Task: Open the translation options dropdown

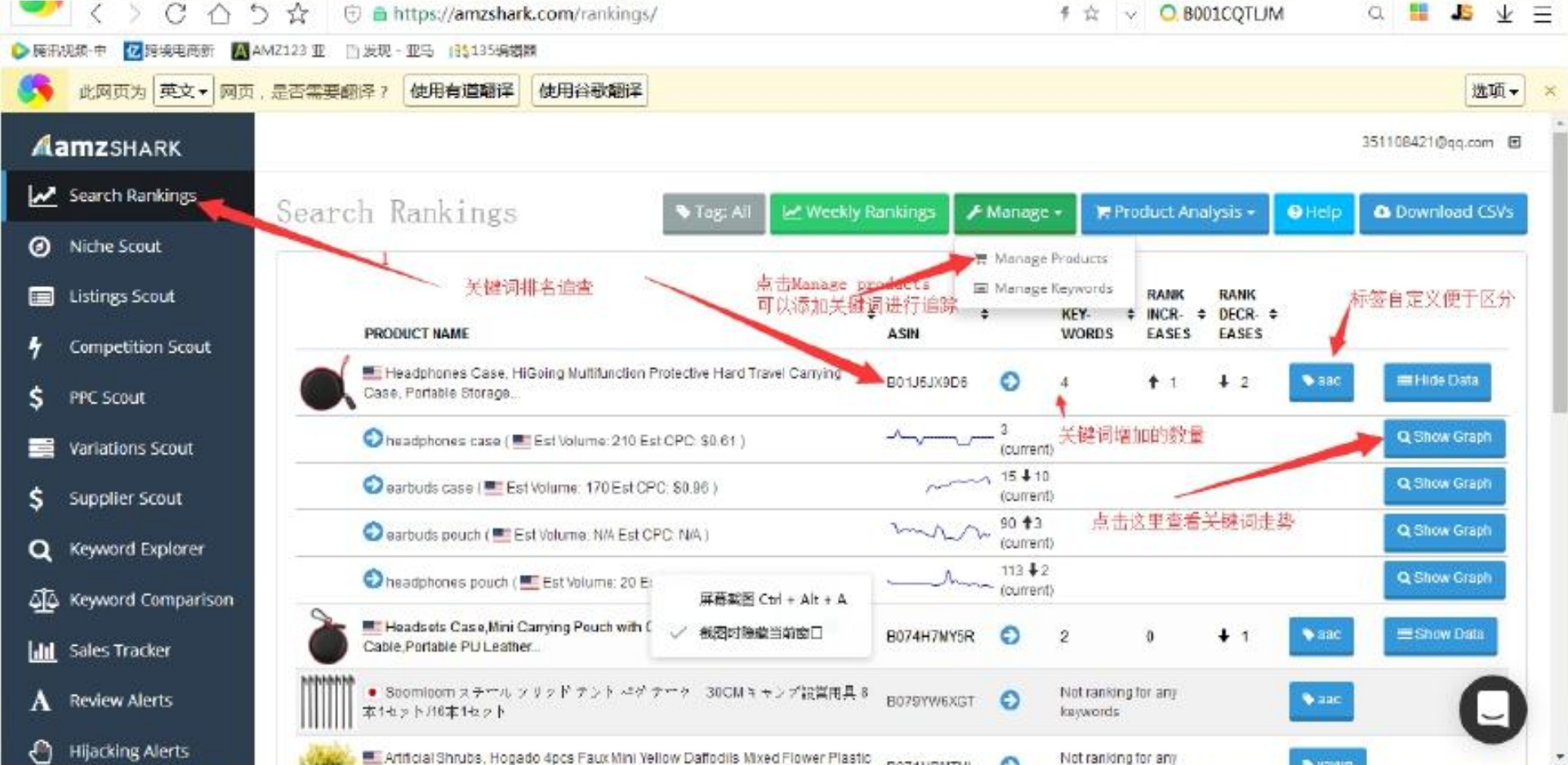Action: (x=1494, y=91)
